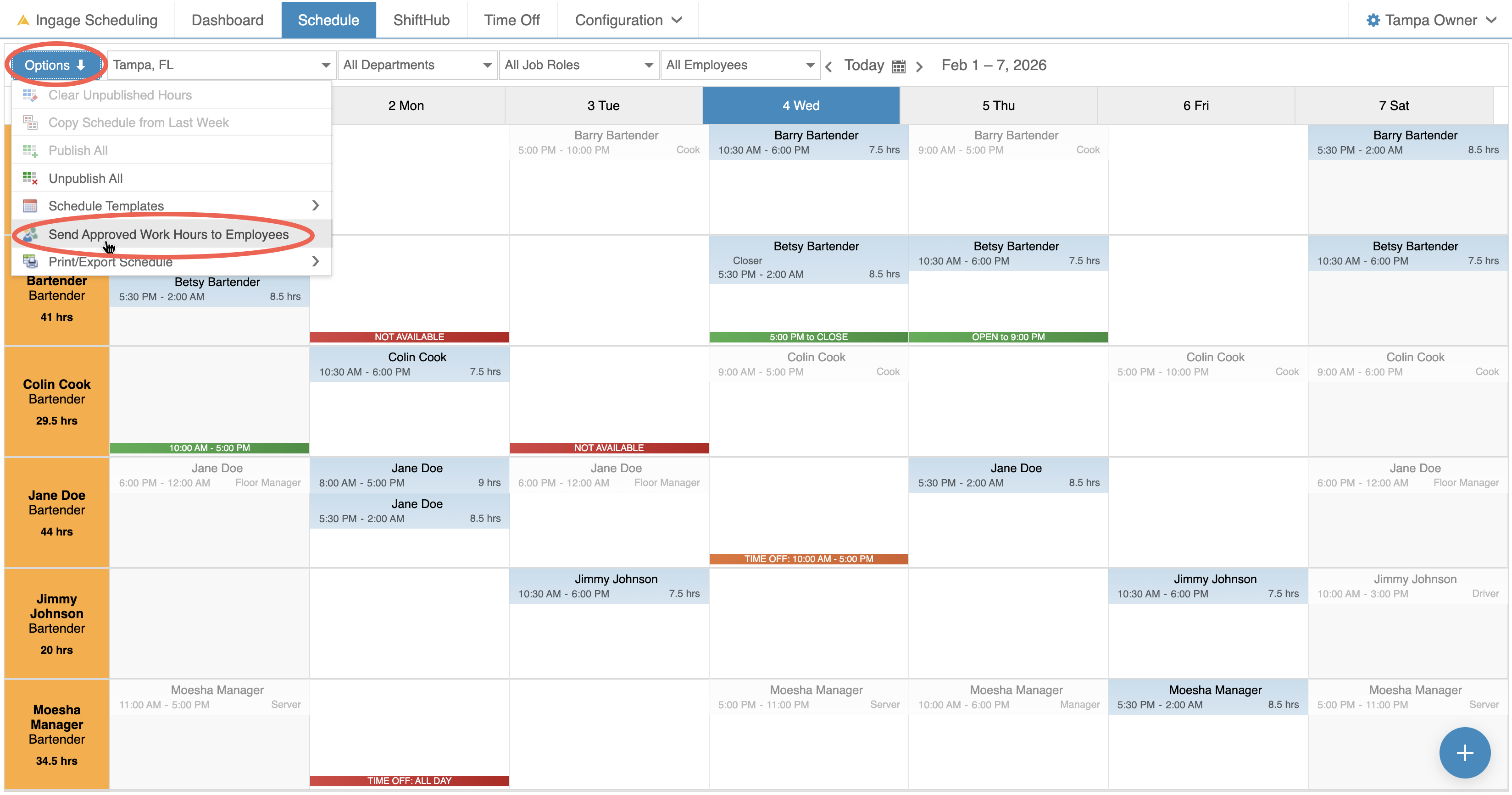Switch to the ShiftHub tab
Viewport: 1512px width, 795px height.
pyautogui.click(x=421, y=20)
